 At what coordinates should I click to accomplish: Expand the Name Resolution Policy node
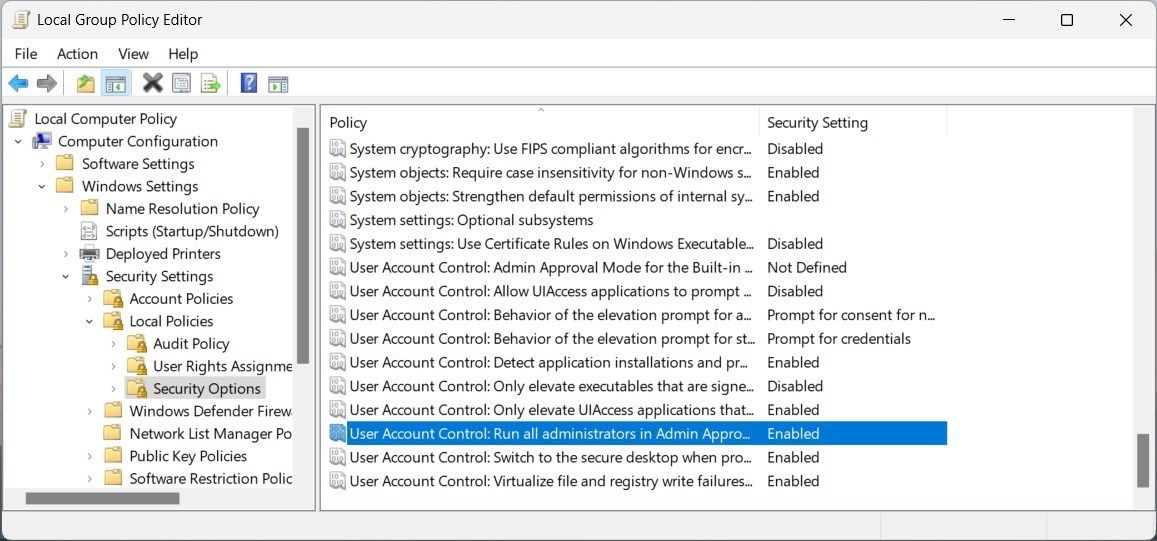point(66,209)
